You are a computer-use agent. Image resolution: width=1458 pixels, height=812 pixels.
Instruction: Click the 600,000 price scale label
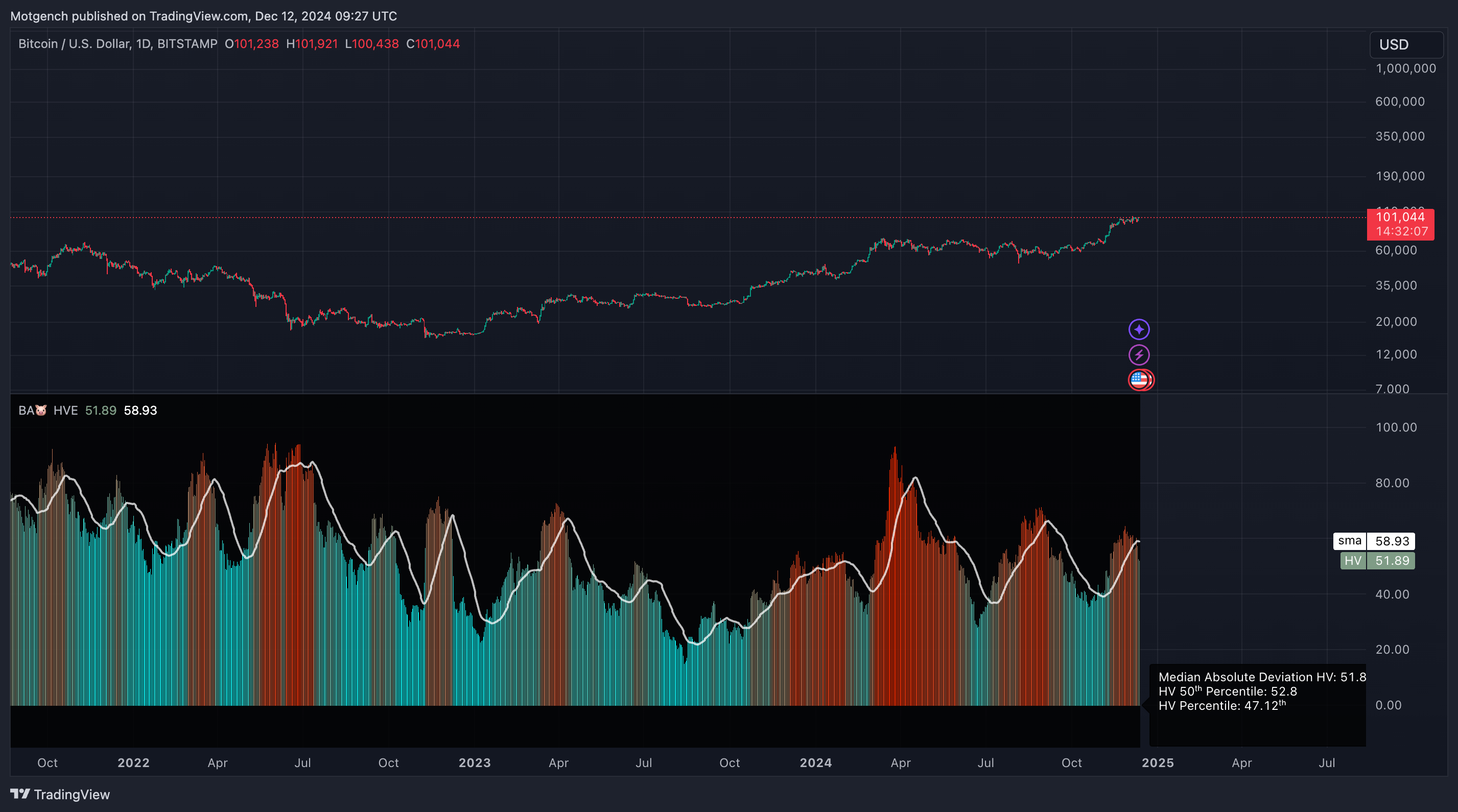pos(1400,102)
